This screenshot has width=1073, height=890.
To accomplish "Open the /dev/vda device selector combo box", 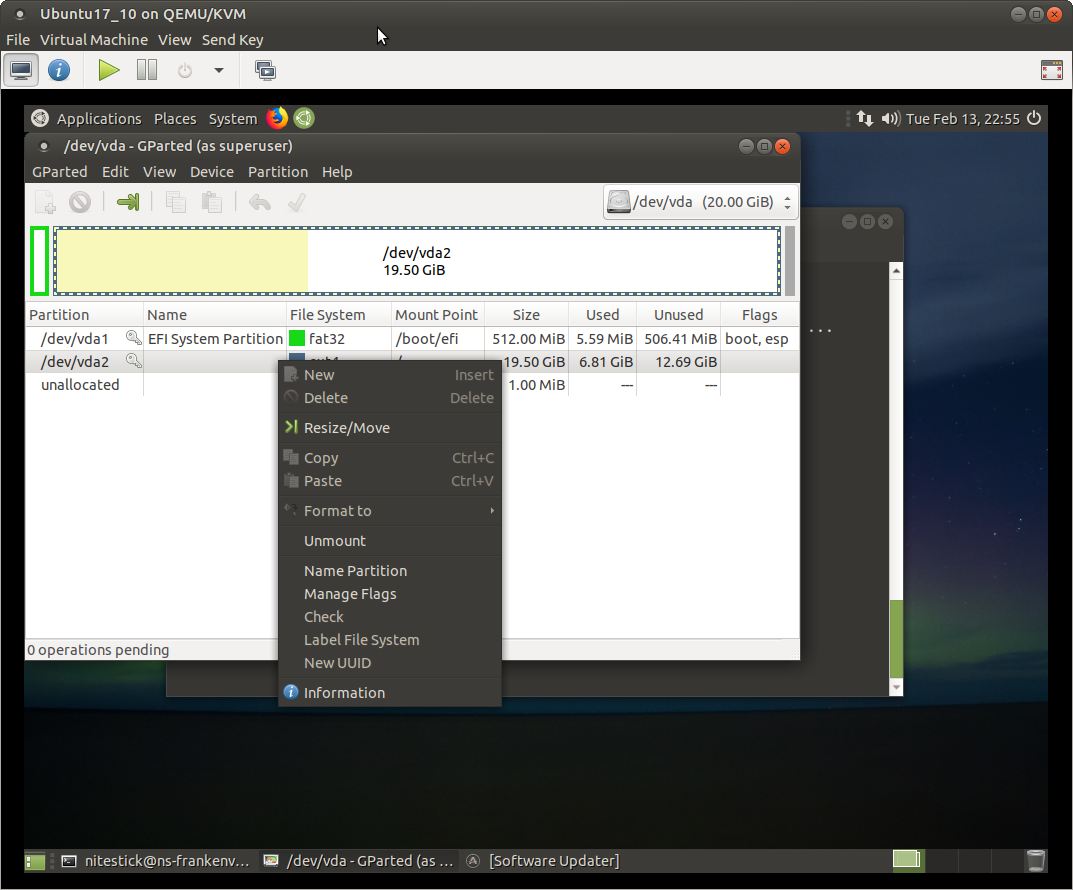I will point(700,202).
